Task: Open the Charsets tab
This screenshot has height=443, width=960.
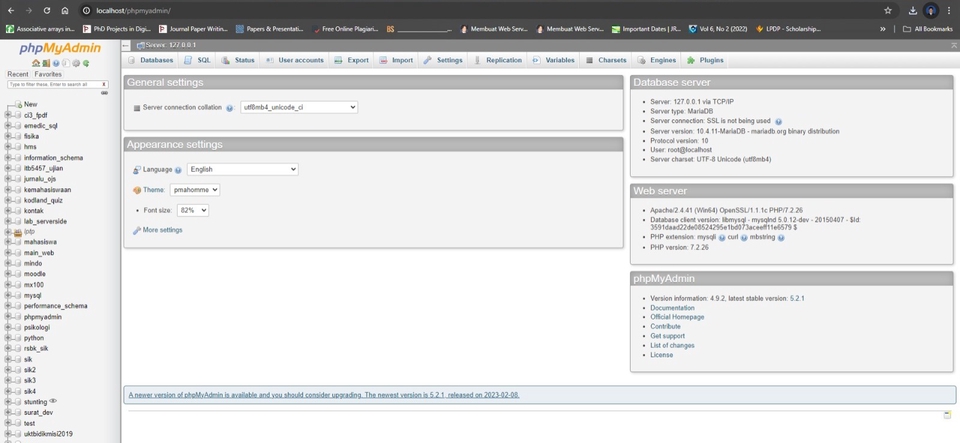Action: click(x=606, y=60)
